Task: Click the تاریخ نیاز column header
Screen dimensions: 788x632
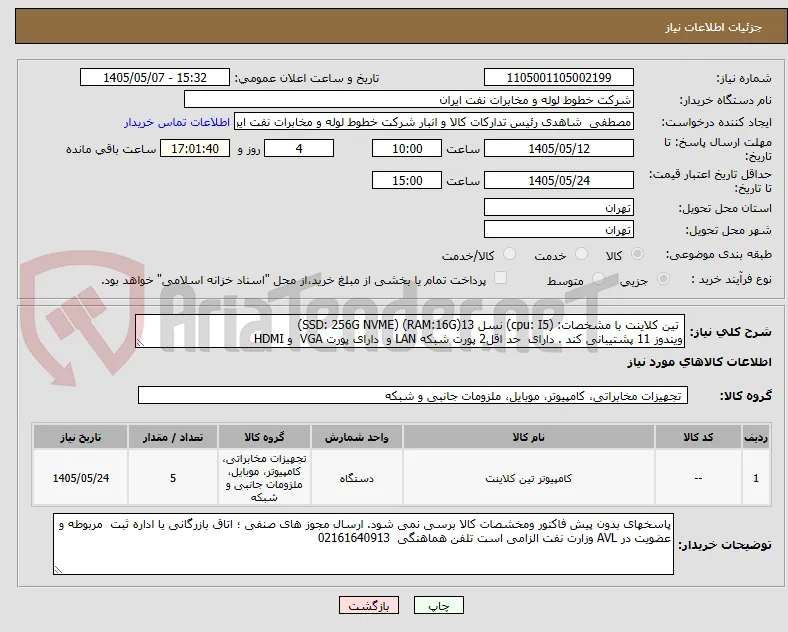Action: point(80,437)
